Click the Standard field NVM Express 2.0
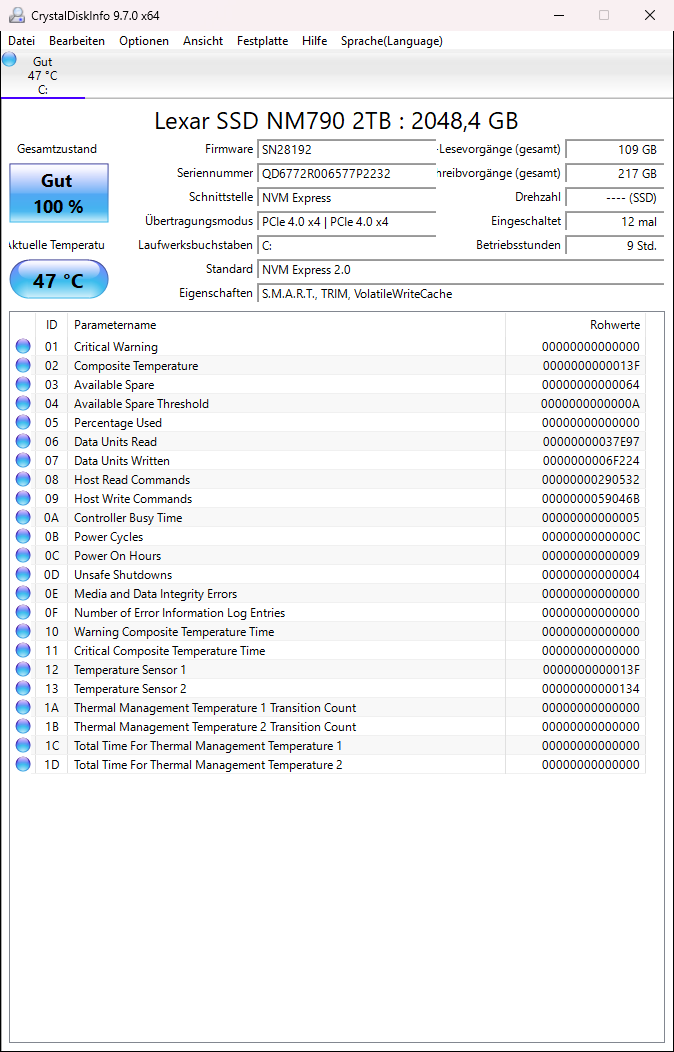674x1052 pixels. [461, 270]
